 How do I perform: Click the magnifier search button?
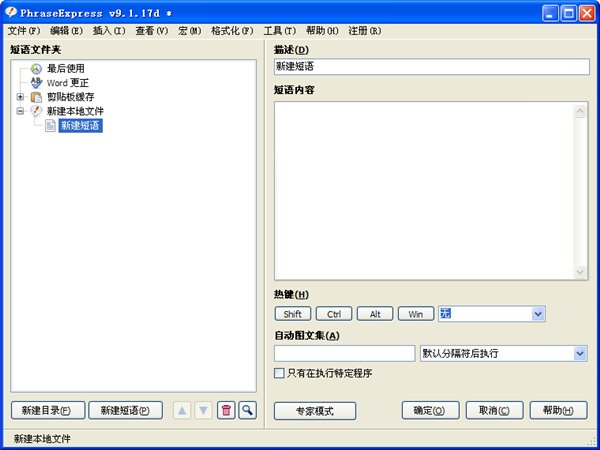coord(248,411)
